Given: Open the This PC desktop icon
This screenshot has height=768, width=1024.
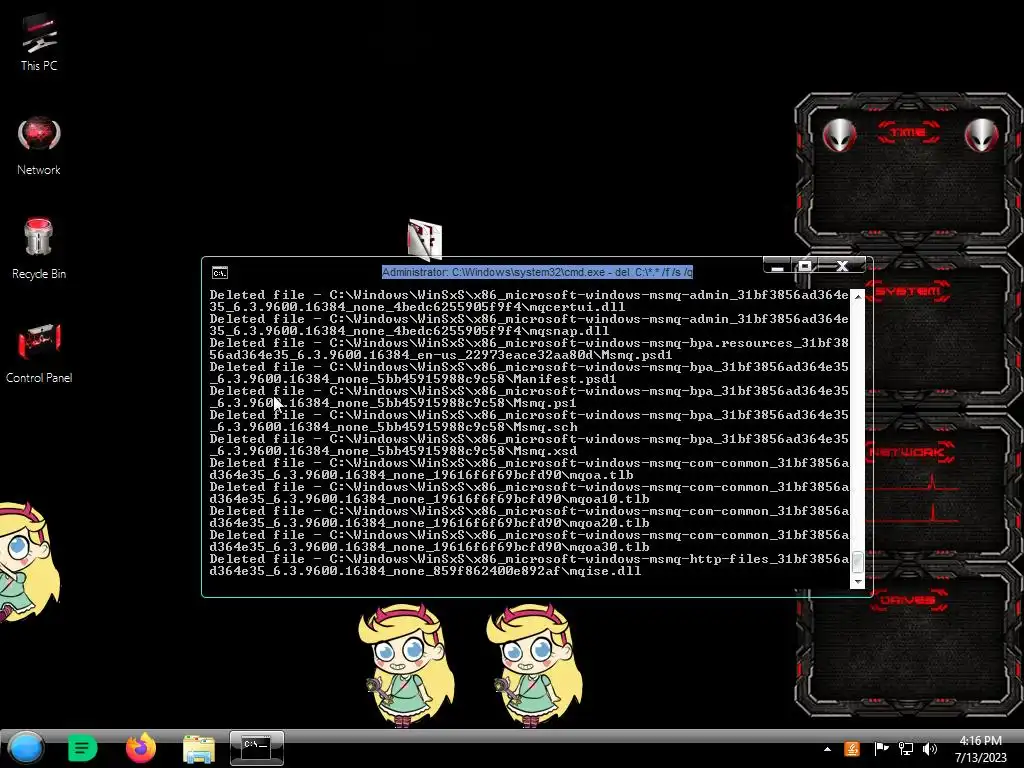Looking at the screenshot, I should 39,42.
